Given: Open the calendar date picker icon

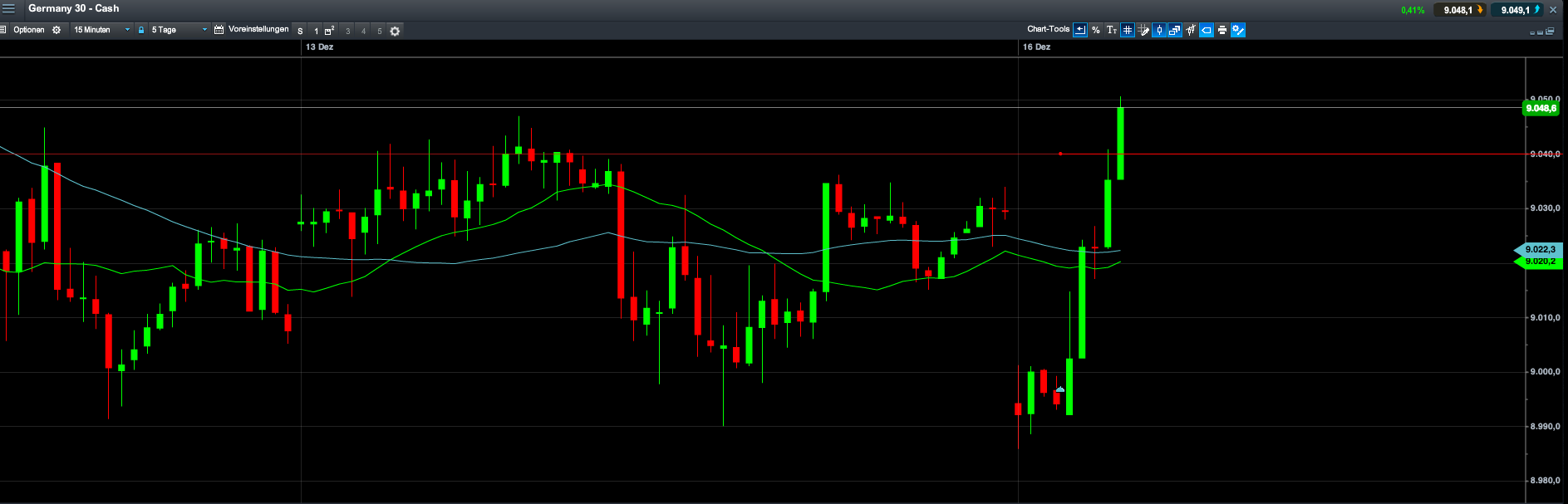Looking at the screenshot, I should 219,30.
